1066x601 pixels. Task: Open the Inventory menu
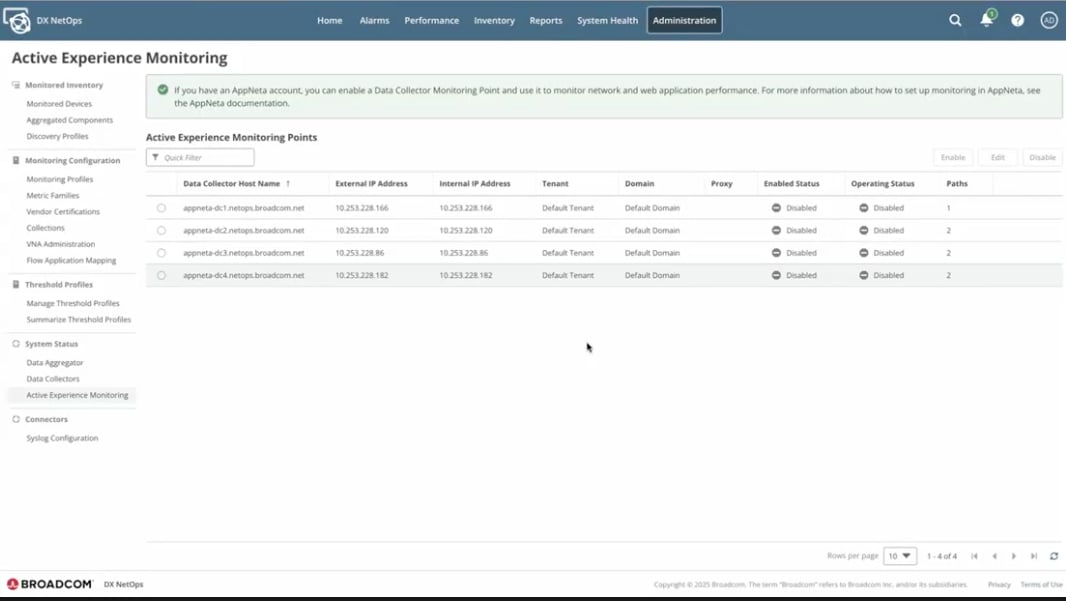(494, 20)
